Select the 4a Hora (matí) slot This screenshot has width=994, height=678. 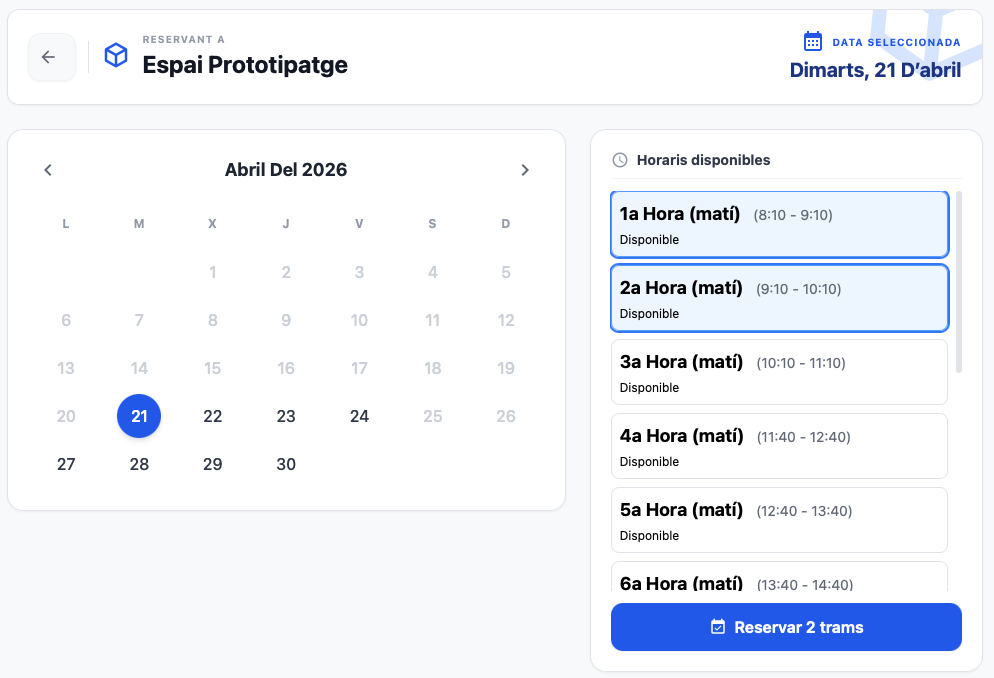(778, 446)
